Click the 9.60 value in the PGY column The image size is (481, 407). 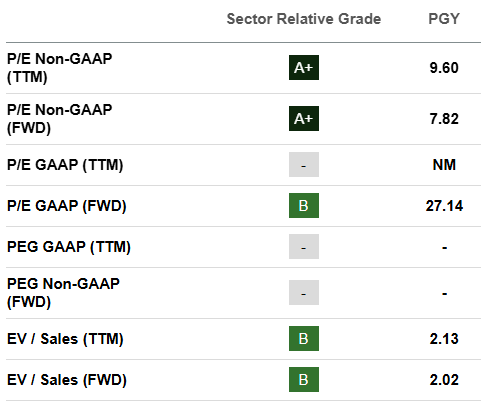[x=444, y=68]
